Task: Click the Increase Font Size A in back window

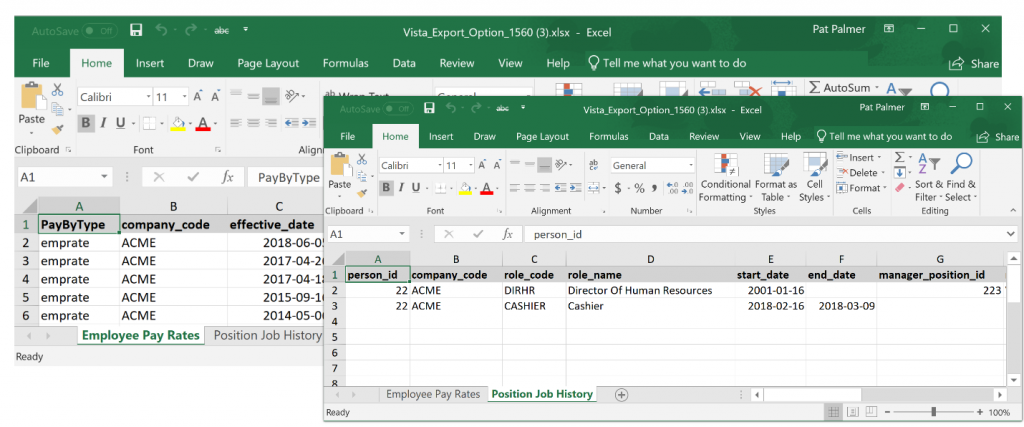Action: coord(198,97)
